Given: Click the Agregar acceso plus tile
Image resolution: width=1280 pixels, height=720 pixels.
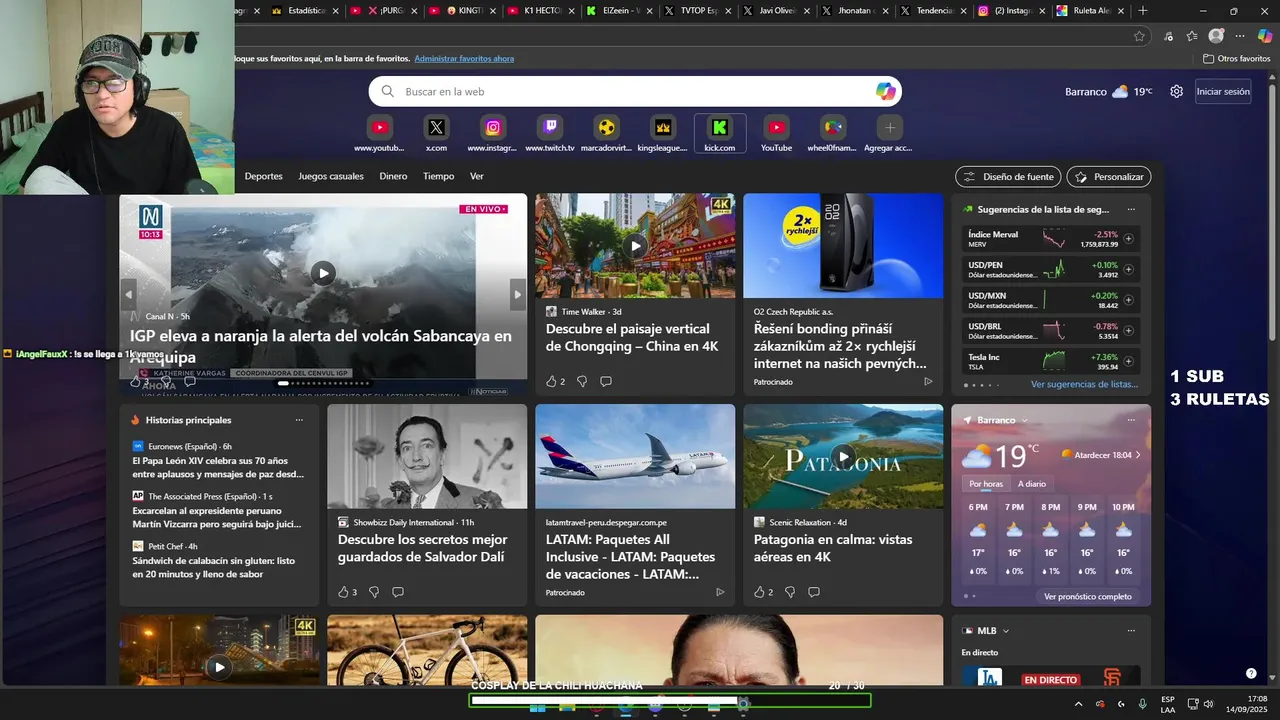Looking at the screenshot, I should pyautogui.click(x=889, y=134).
